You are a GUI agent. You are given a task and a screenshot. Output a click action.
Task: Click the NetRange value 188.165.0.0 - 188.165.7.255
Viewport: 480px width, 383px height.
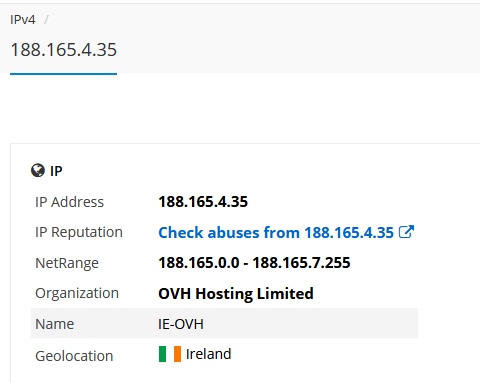coord(254,263)
